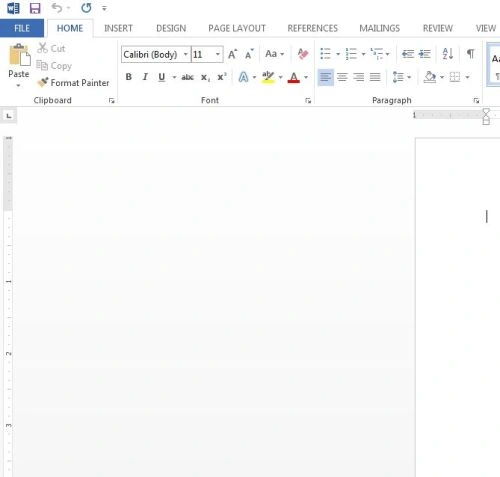Viewport: 500px width, 477px height.
Task: Click the tab selector at ruler corner
Action: (x=9, y=116)
